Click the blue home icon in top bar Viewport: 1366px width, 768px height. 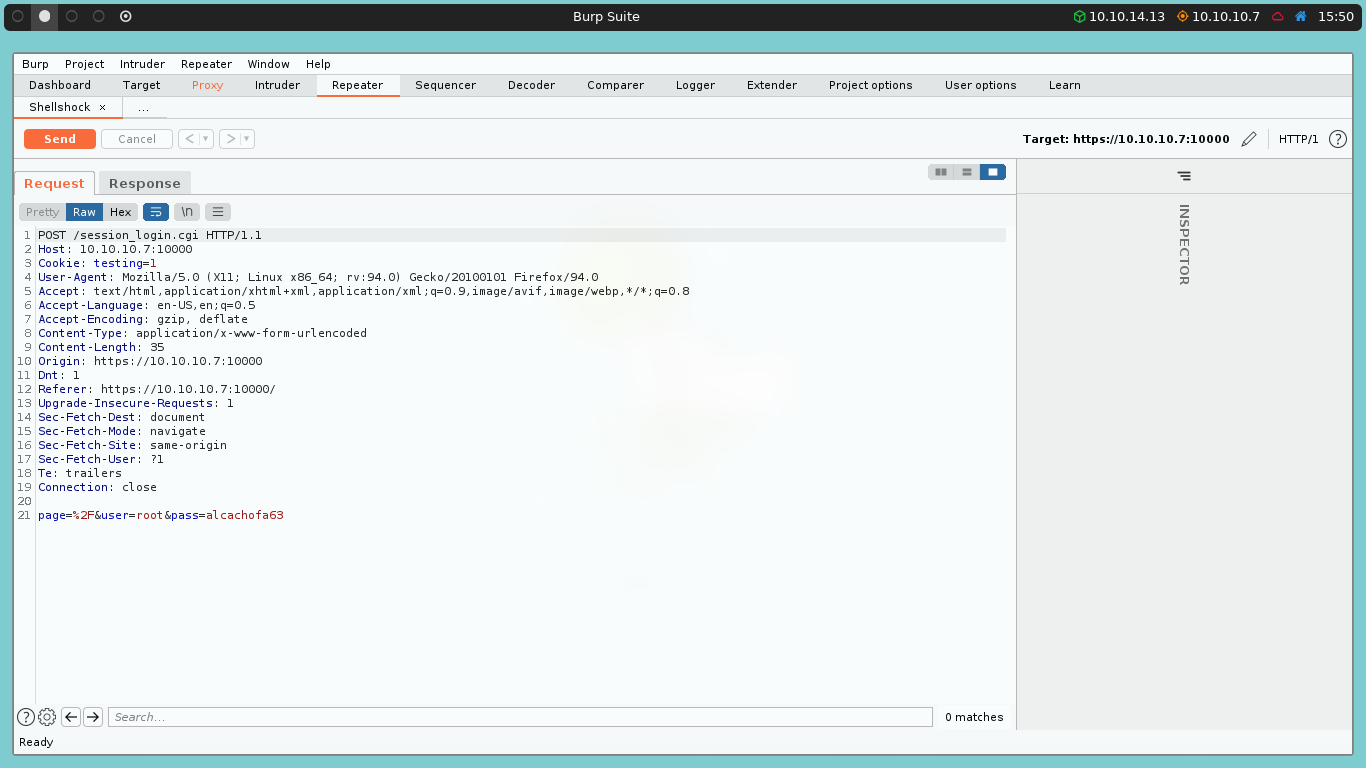click(x=1301, y=16)
